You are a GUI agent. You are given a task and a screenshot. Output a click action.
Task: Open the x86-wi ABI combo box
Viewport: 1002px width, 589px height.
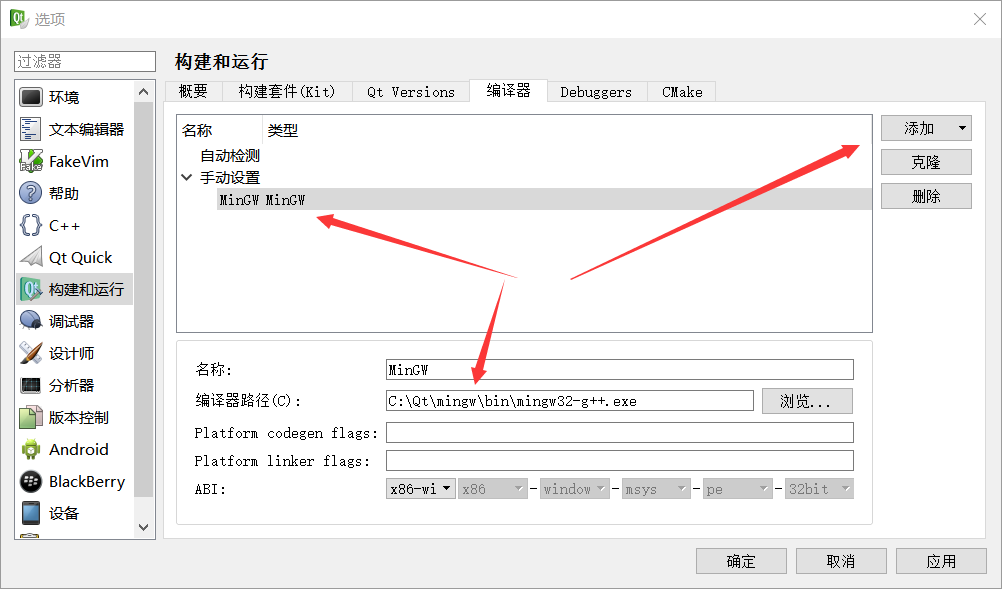tap(420, 489)
